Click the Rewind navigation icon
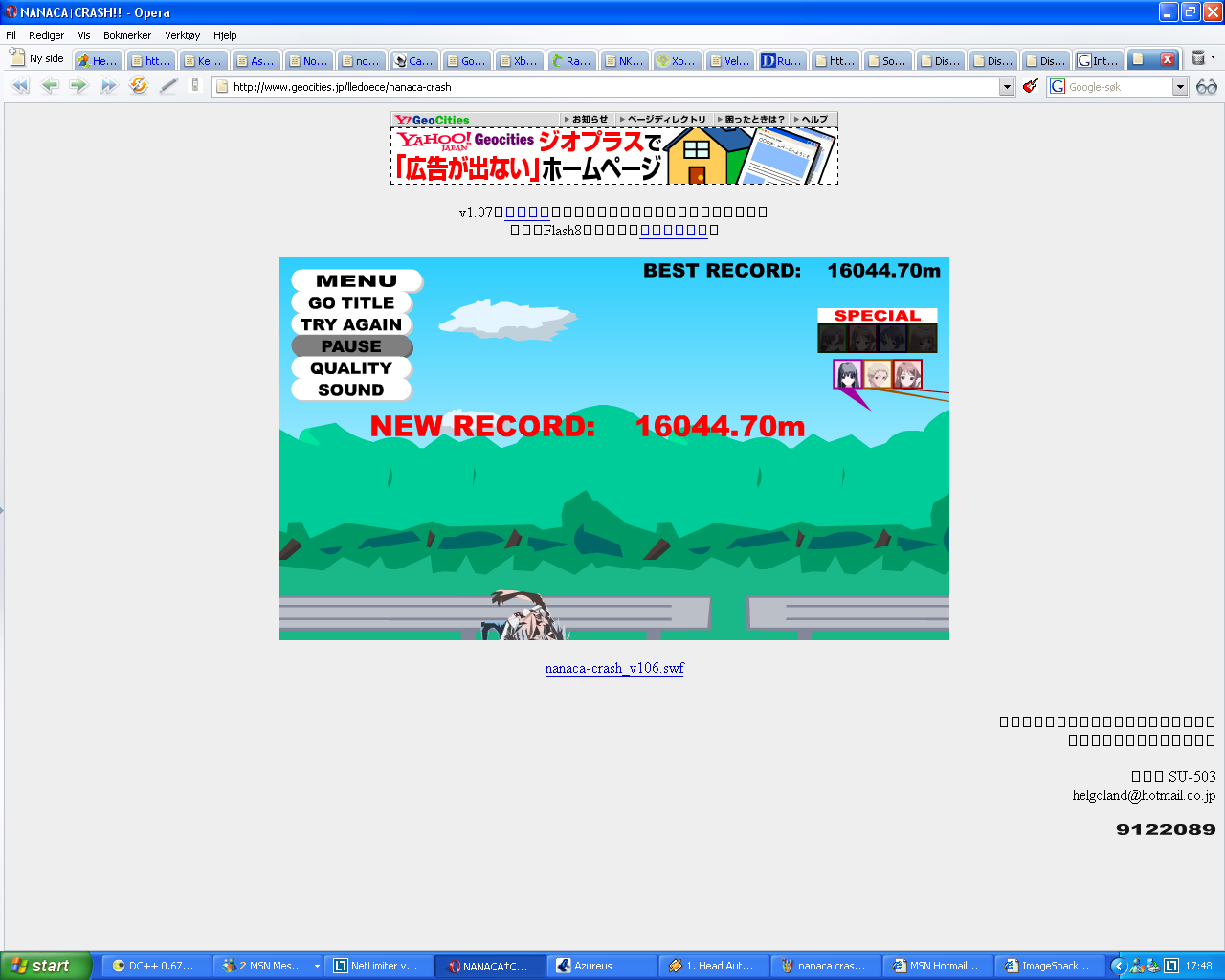The width and height of the screenshot is (1225, 980). pyautogui.click(x=20, y=86)
